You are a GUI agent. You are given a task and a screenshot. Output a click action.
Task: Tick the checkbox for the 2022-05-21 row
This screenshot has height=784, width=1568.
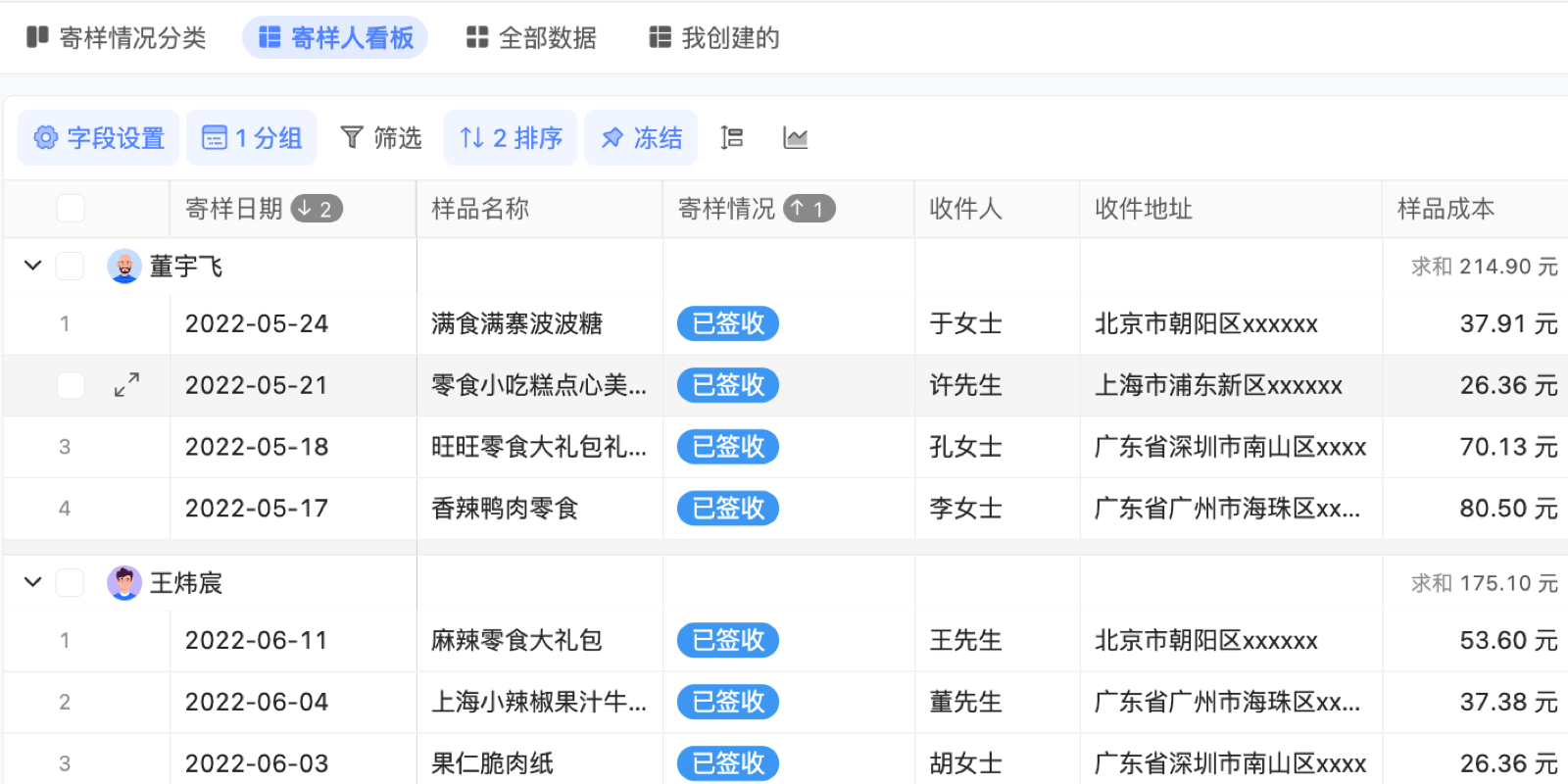[x=71, y=385]
